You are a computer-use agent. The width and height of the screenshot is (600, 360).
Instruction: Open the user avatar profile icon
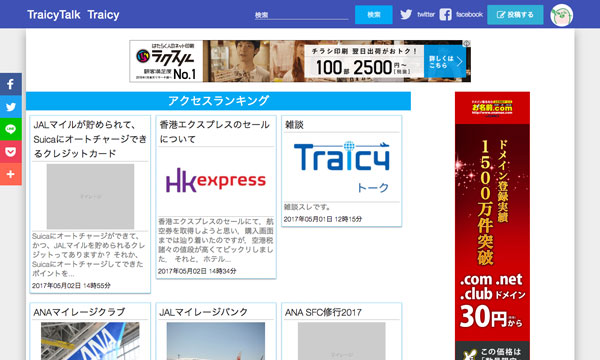click(x=561, y=15)
